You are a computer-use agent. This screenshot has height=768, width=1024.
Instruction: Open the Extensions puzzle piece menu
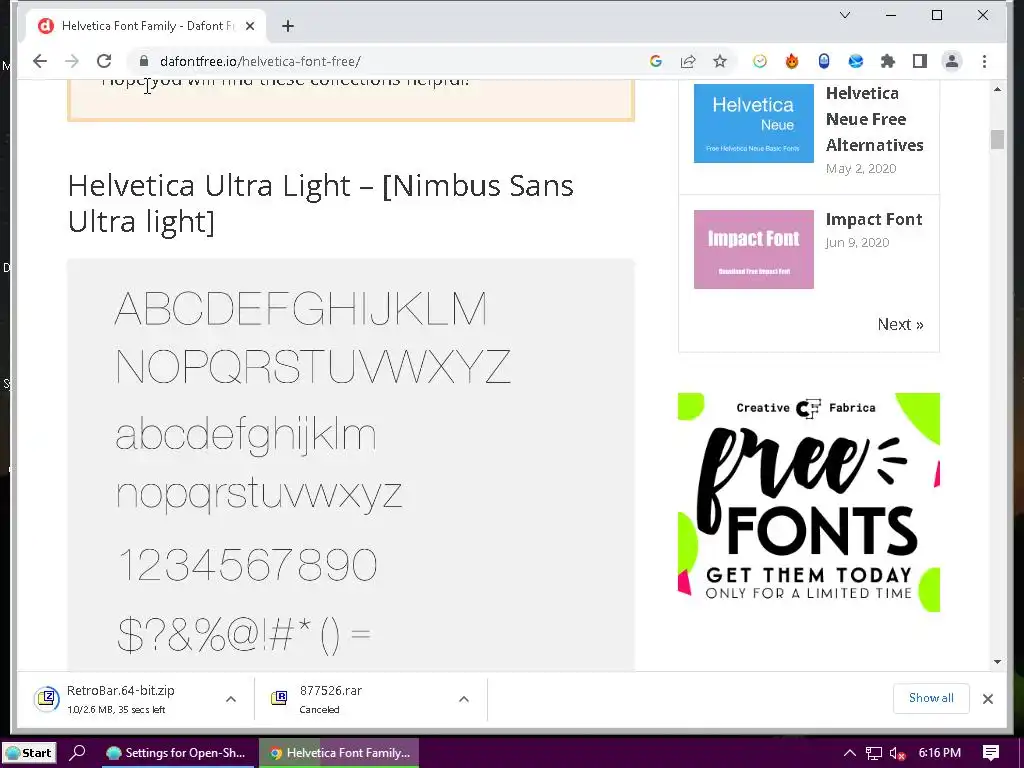(888, 61)
